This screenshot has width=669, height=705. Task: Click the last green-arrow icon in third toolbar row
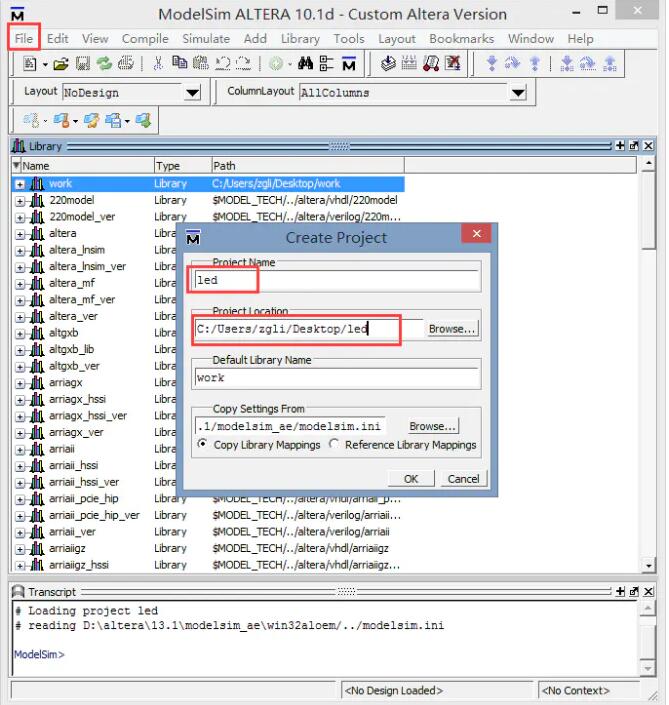(143, 120)
